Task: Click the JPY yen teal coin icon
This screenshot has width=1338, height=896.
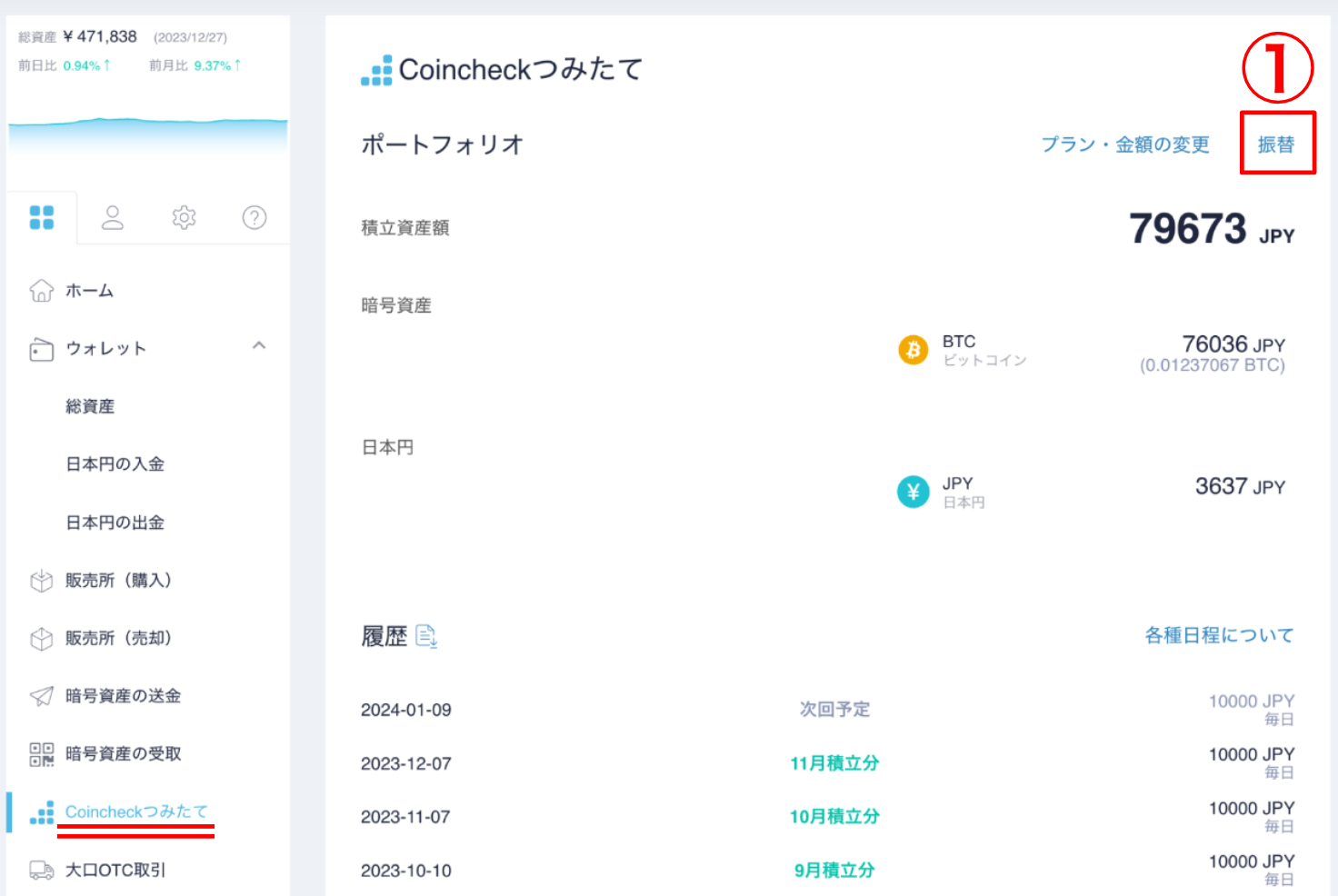Action: coord(914,492)
